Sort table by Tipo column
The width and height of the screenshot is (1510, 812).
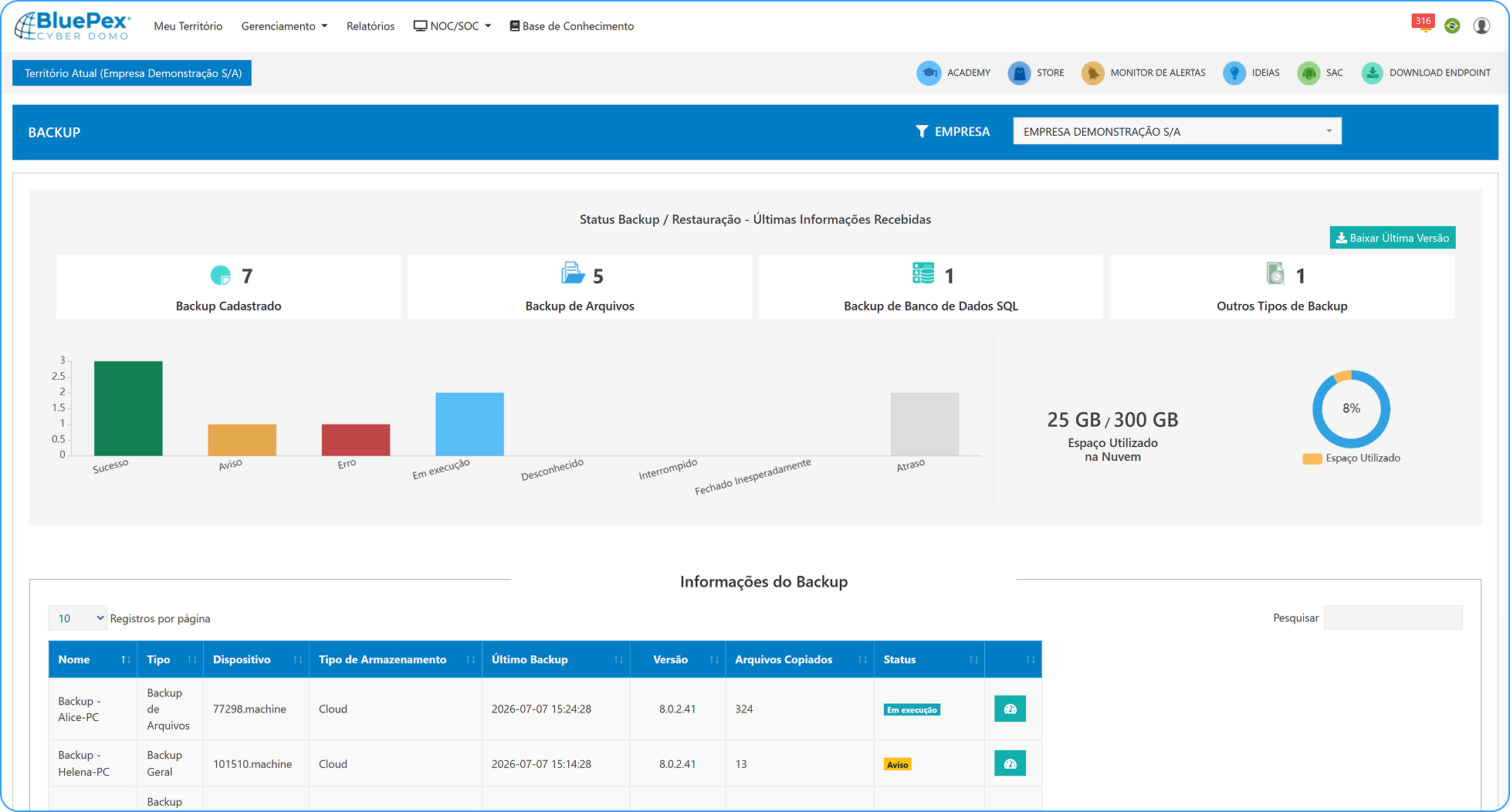tap(171, 659)
